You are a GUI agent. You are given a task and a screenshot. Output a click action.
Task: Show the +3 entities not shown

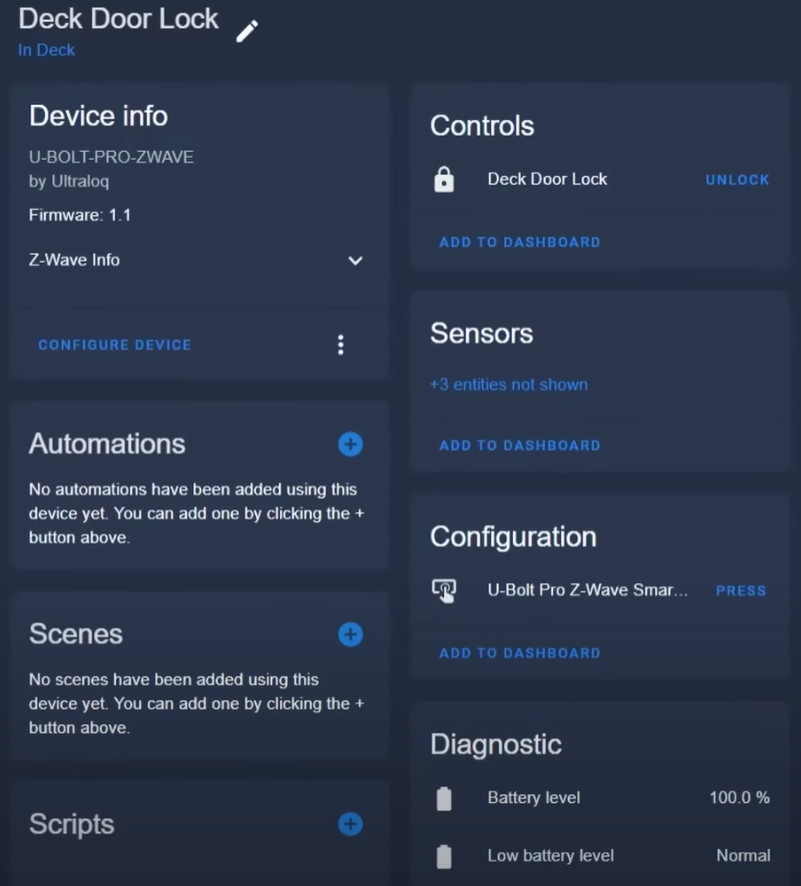509,385
